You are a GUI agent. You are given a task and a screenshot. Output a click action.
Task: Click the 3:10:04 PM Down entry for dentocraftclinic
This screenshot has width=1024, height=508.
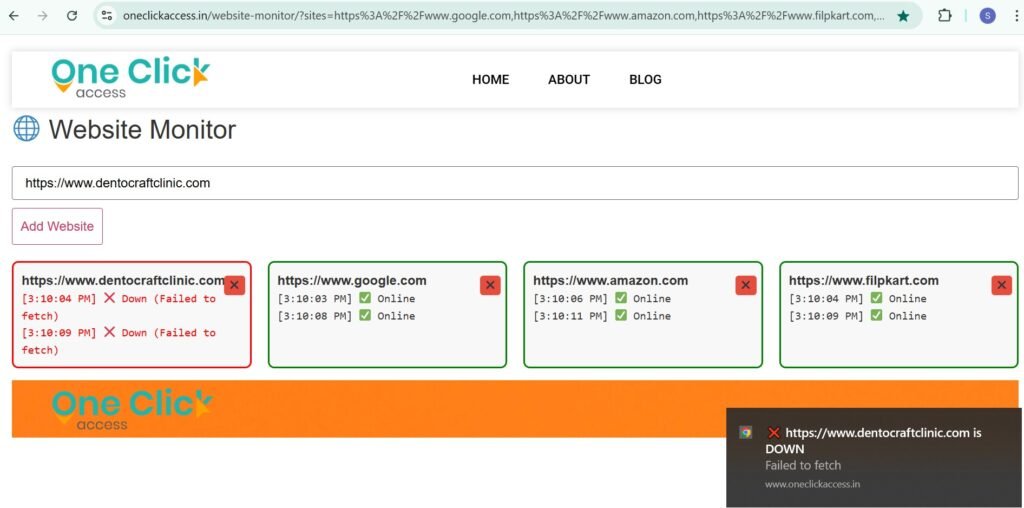click(x=118, y=307)
